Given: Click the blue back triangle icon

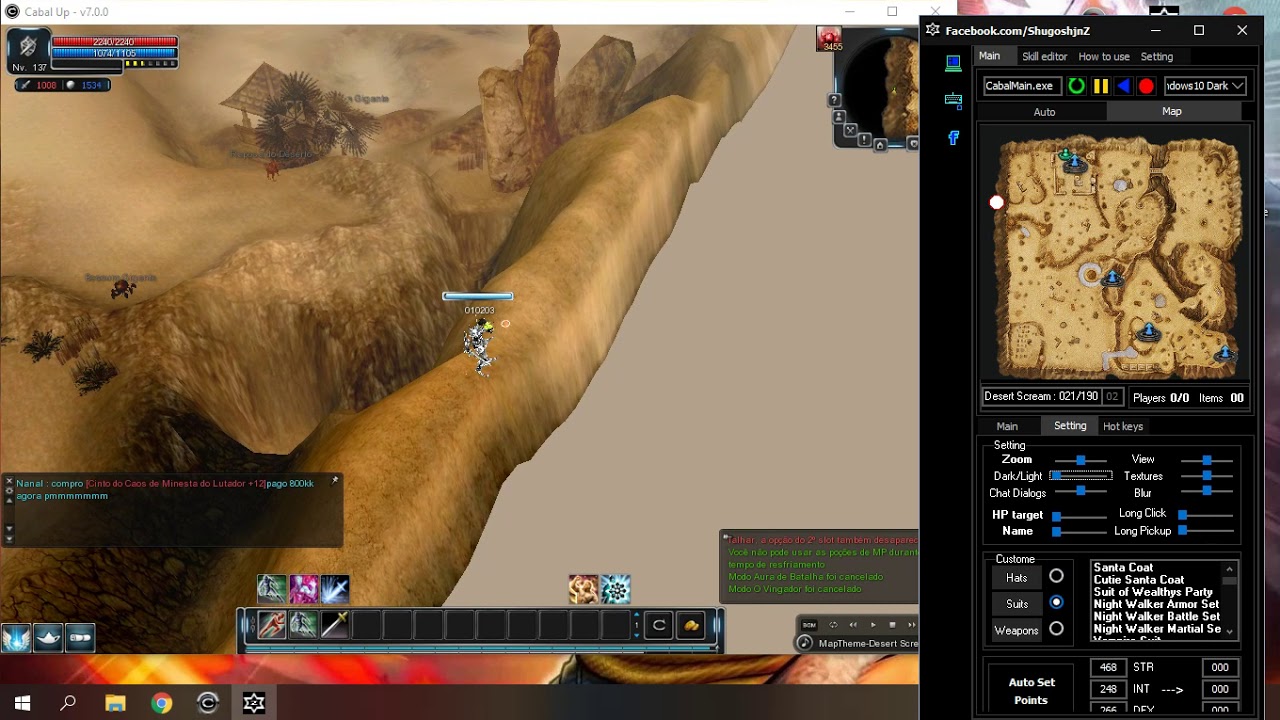Looking at the screenshot, I should (1123, 86).
